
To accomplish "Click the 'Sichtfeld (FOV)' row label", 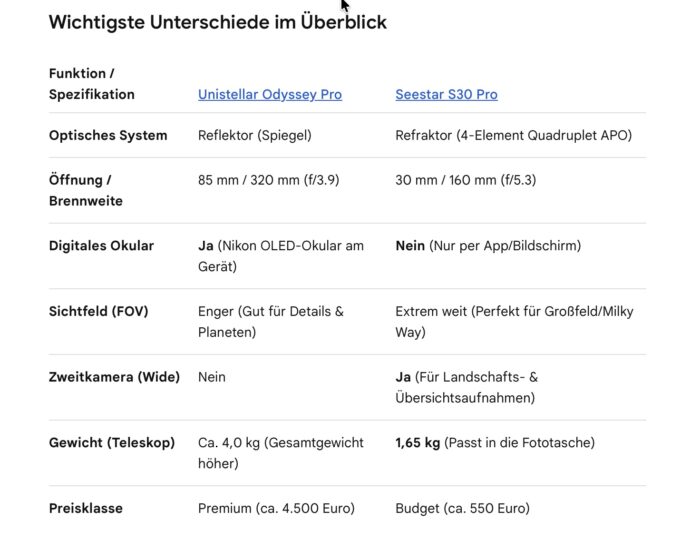I will [99, 311].
